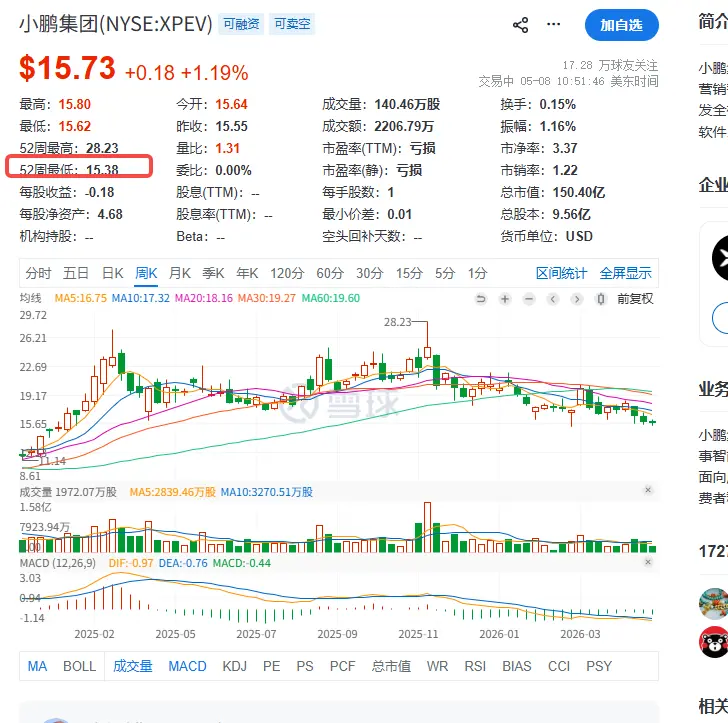The height and width of the screenshot is (723, 728).
Task: Close the MACD indicator panel
Action: [648, 562]
